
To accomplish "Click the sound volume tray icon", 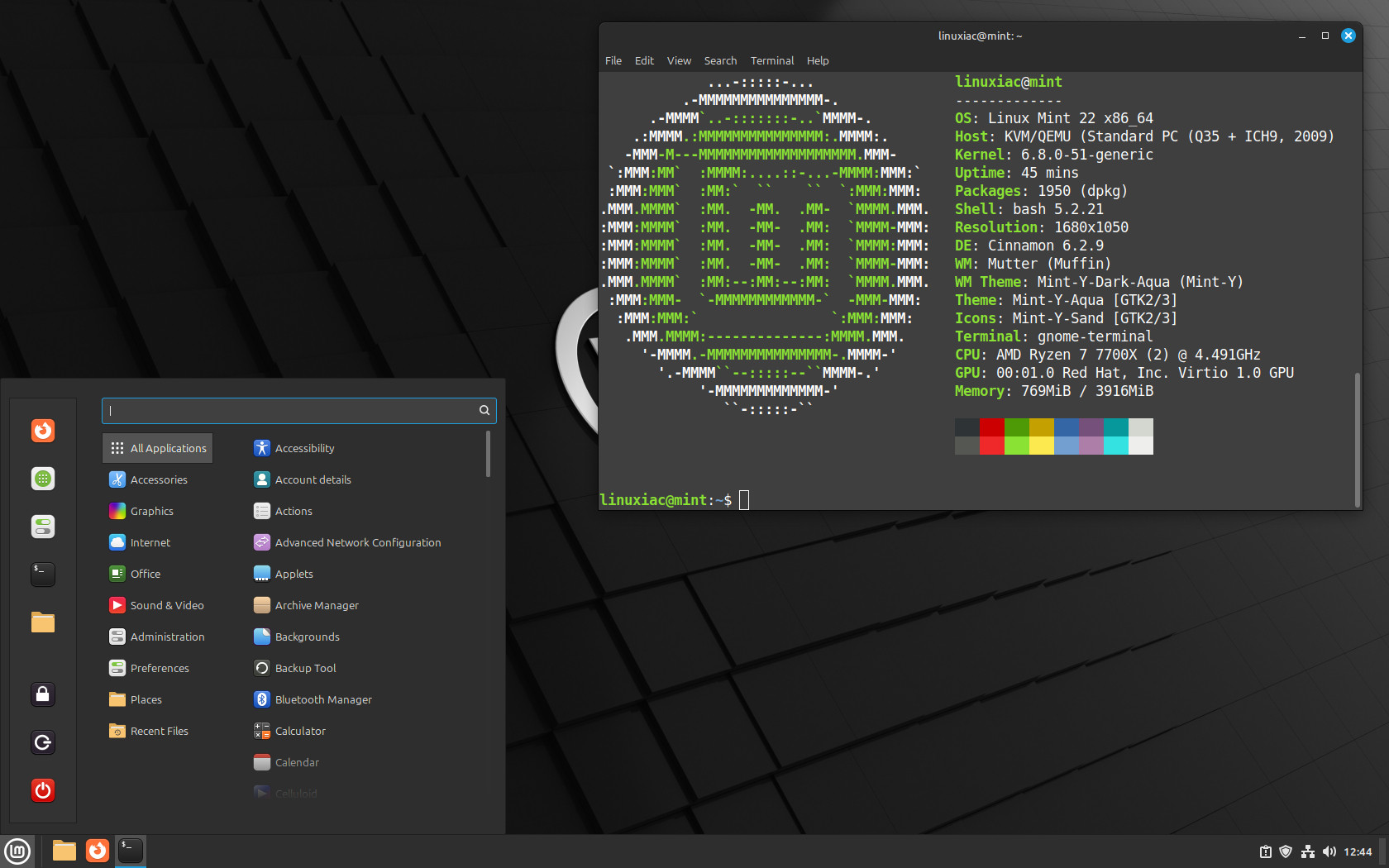I will [x=1329, y=851].
